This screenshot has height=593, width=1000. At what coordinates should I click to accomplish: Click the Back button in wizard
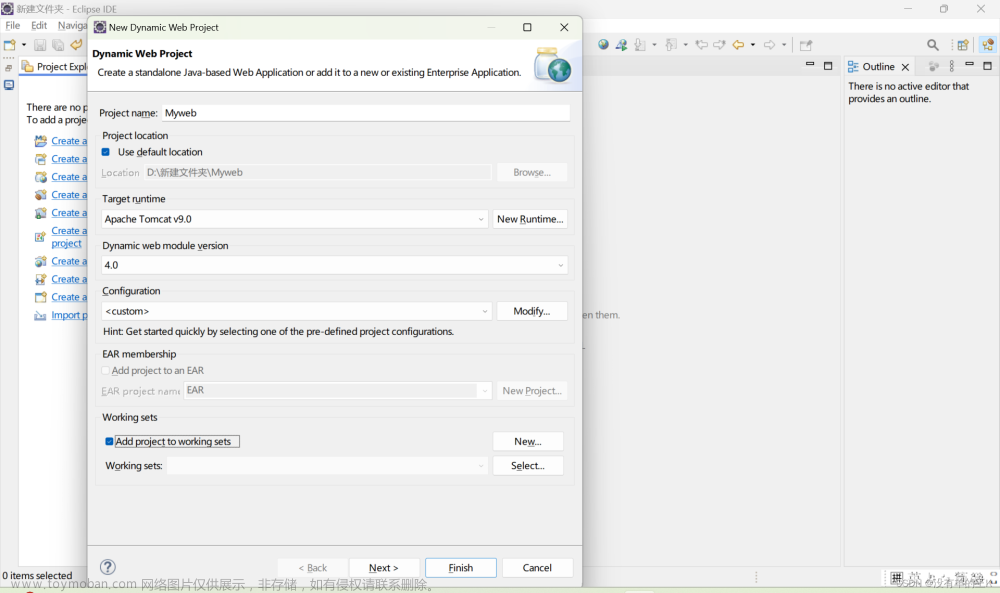[x=312, y=567]
